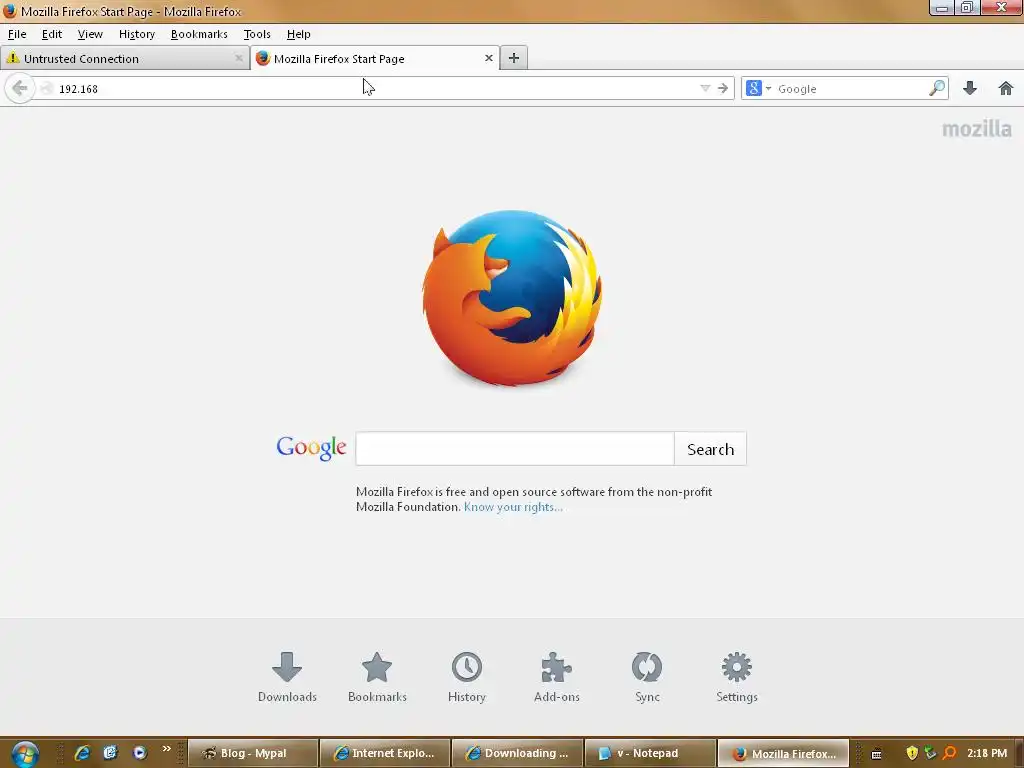The height and width of the screenshot is (768, 1024).
Task: Launch Internet Explorer from quick launch
Action: tap(82, 753)
